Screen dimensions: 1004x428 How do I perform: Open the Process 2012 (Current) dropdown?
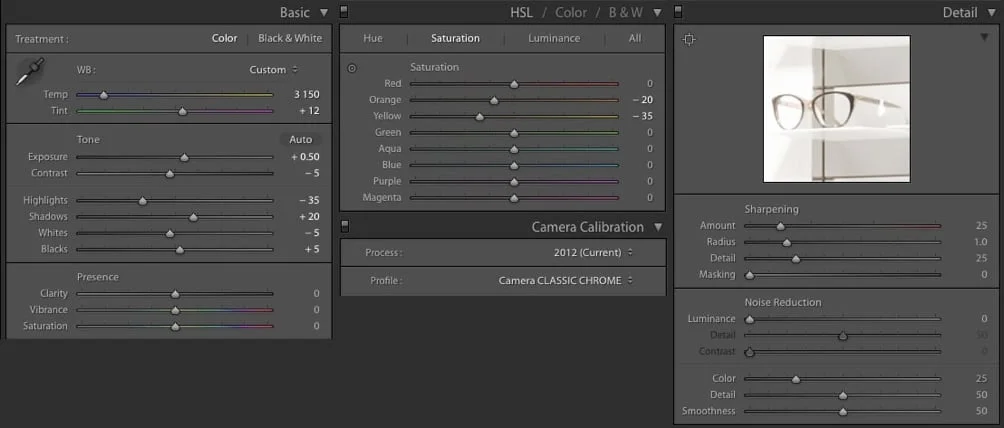pos(593,252)
